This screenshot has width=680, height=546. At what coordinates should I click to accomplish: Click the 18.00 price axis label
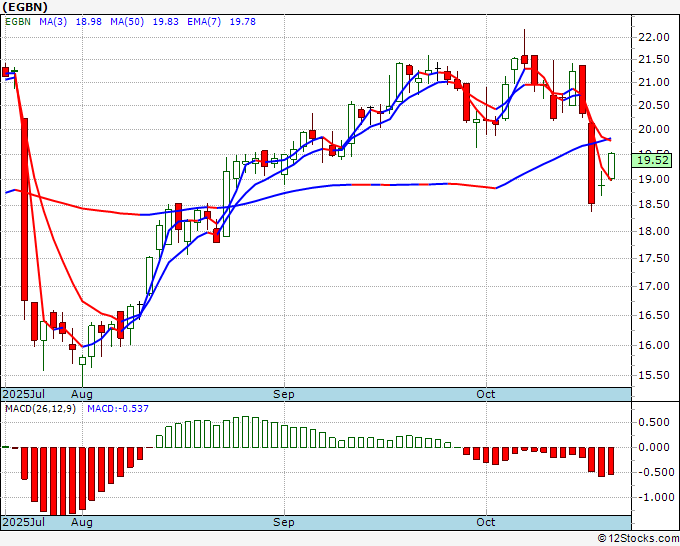click(x=654, y=232)
